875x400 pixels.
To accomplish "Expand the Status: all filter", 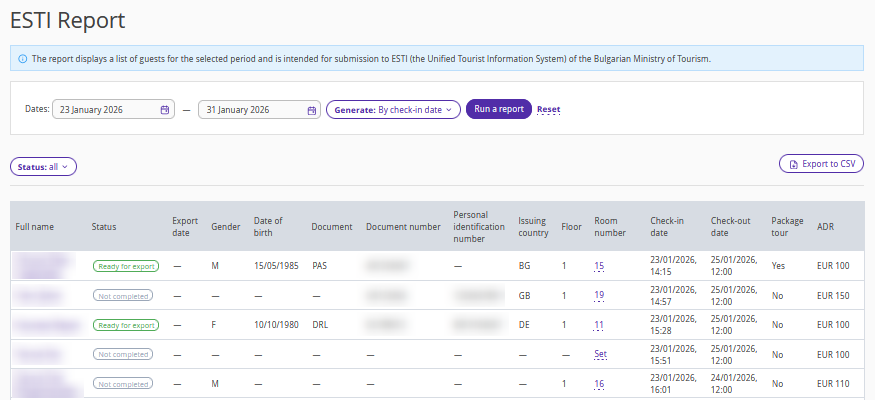I will point(43,167).
